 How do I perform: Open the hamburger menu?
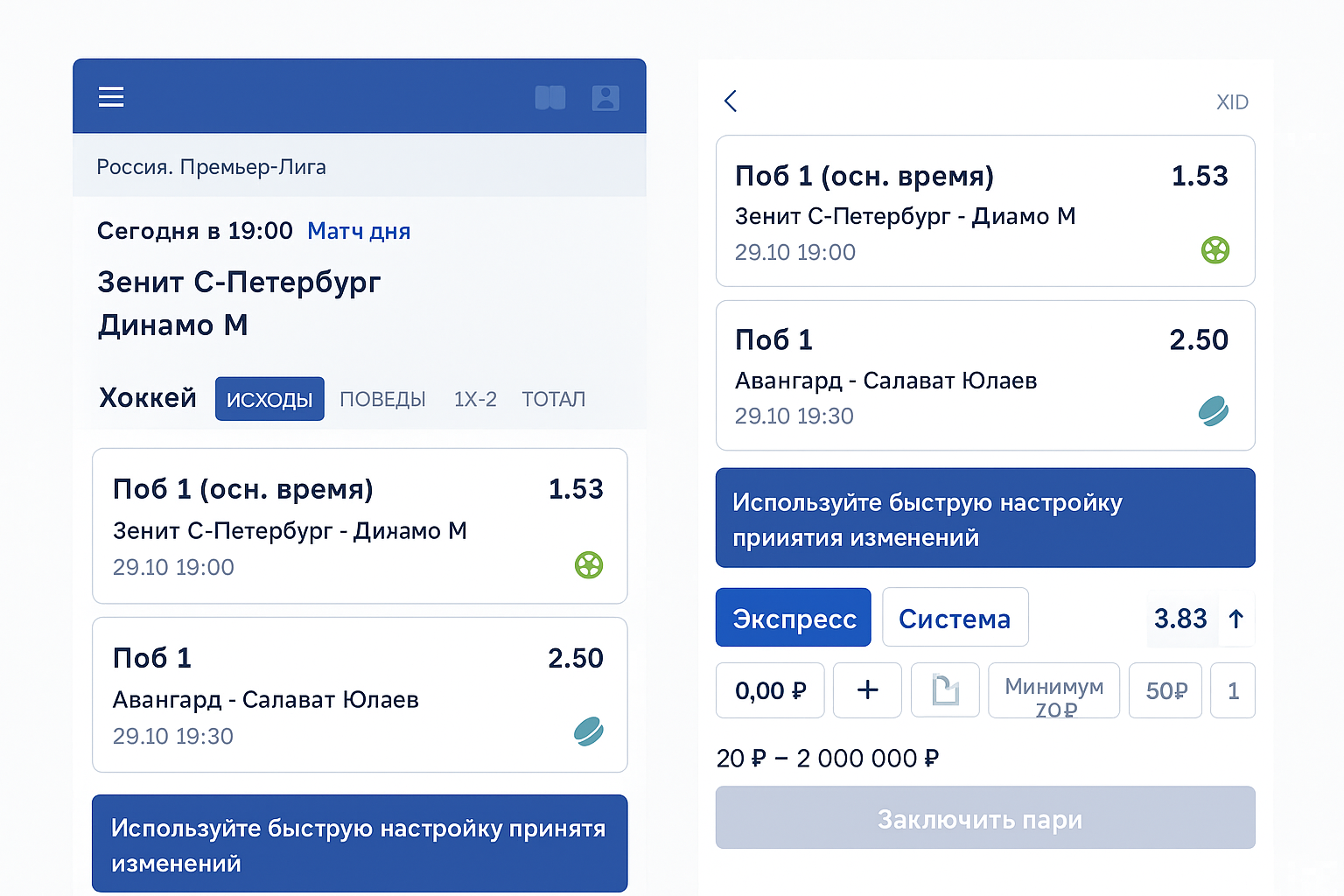click(x=111, y=97)
